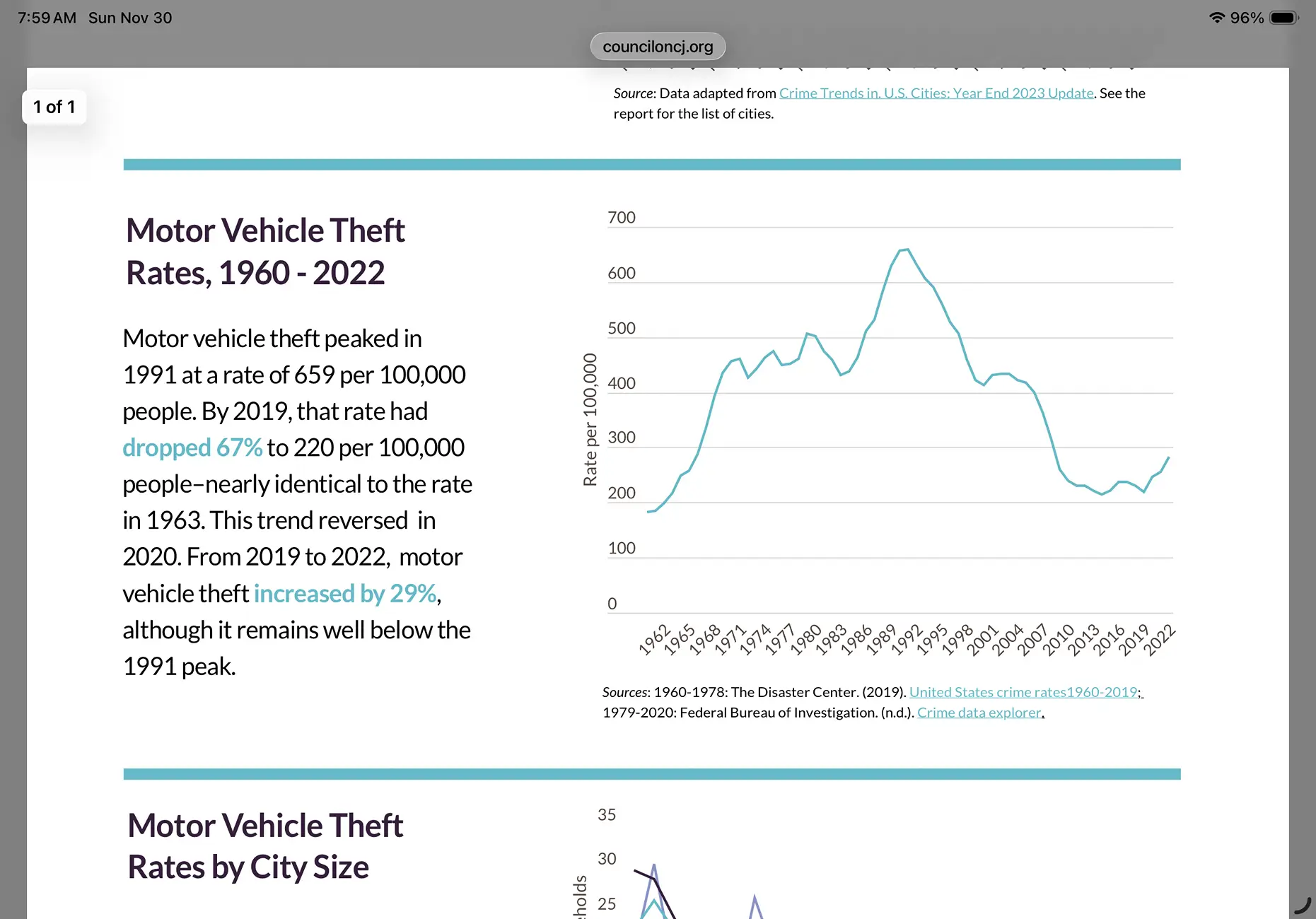Click the peak of the theft rate line

(904, 250)
